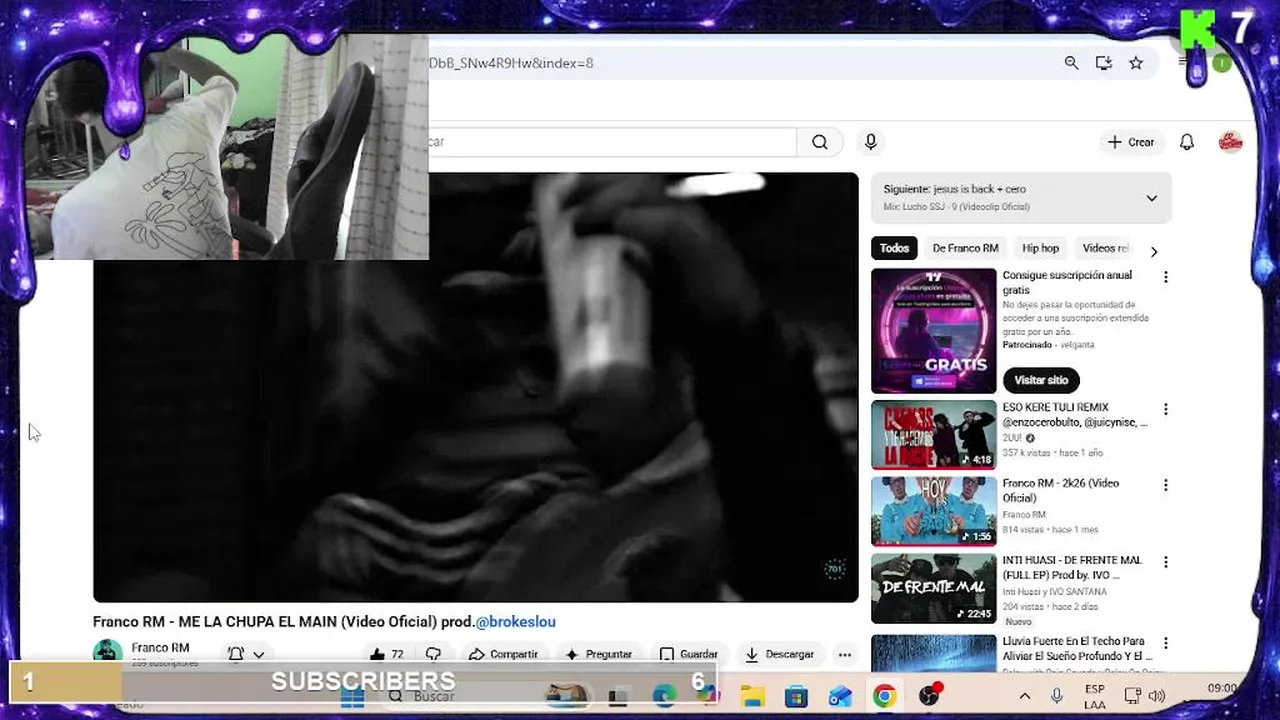Screen dimensions: 1280x720
Task: Show hidden system tray icons
Action: (1025, 697)
